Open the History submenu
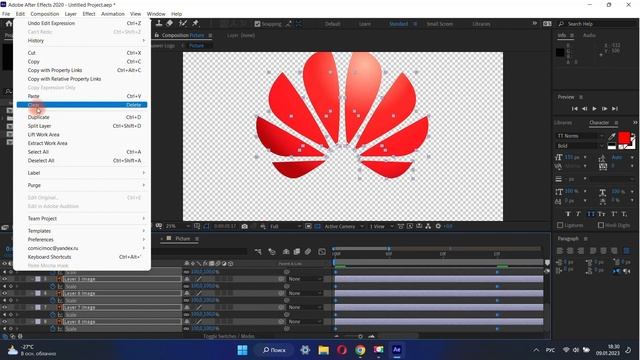This screenshot has width=640, height=360. tap(82, 40)
